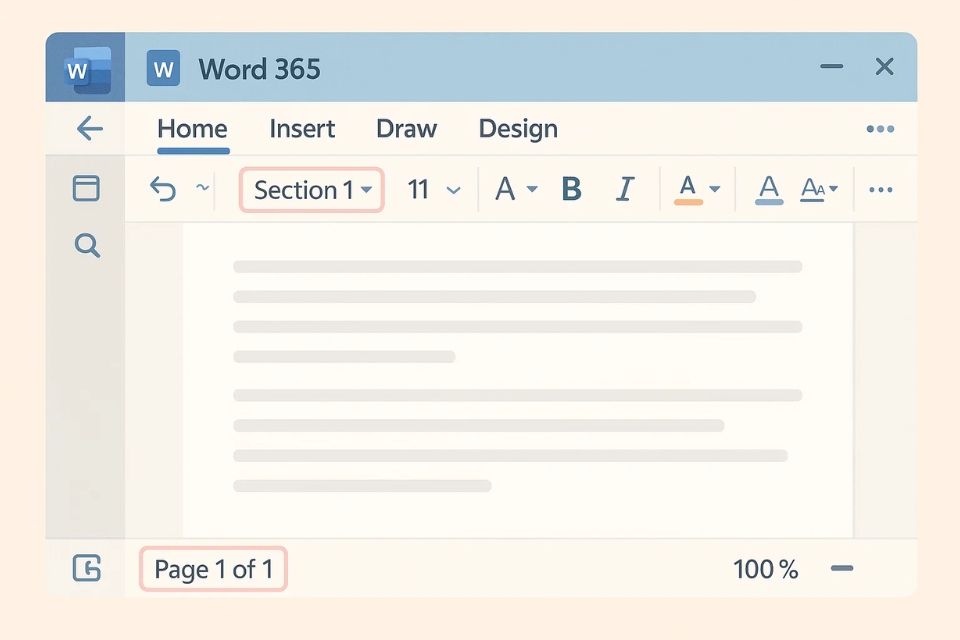This screenshot has height=640, width=960.
Task: Click the zoom out minus button
Action: (842, 569)
